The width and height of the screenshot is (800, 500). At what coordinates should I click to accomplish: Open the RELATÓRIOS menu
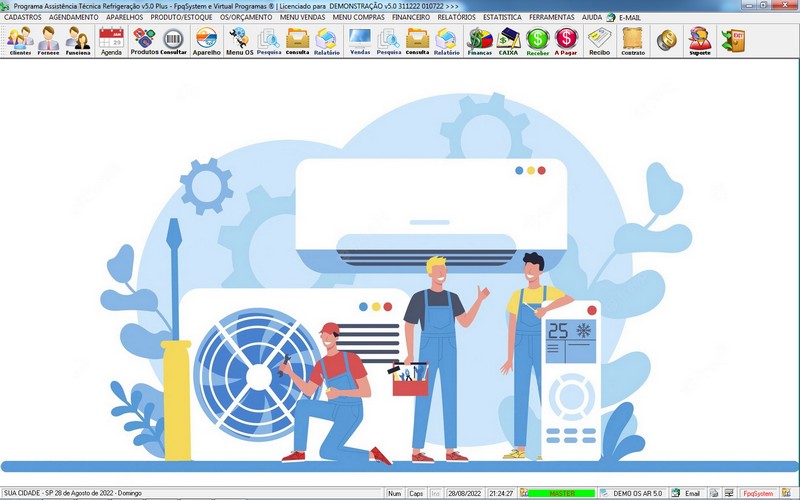point(456,17)
